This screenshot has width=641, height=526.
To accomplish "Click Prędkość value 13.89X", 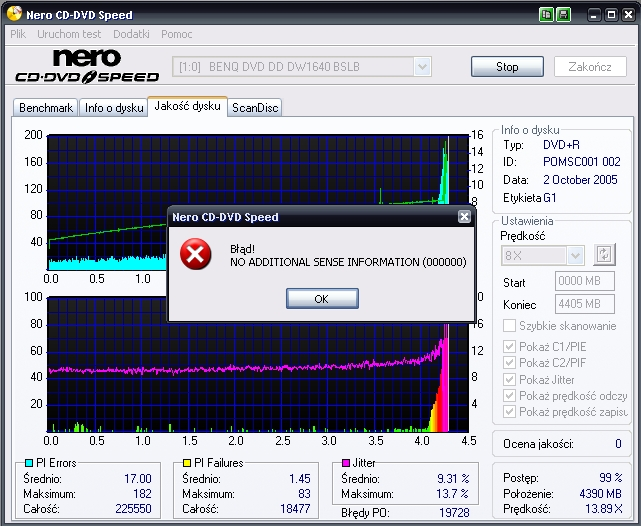I will (604, 509).
